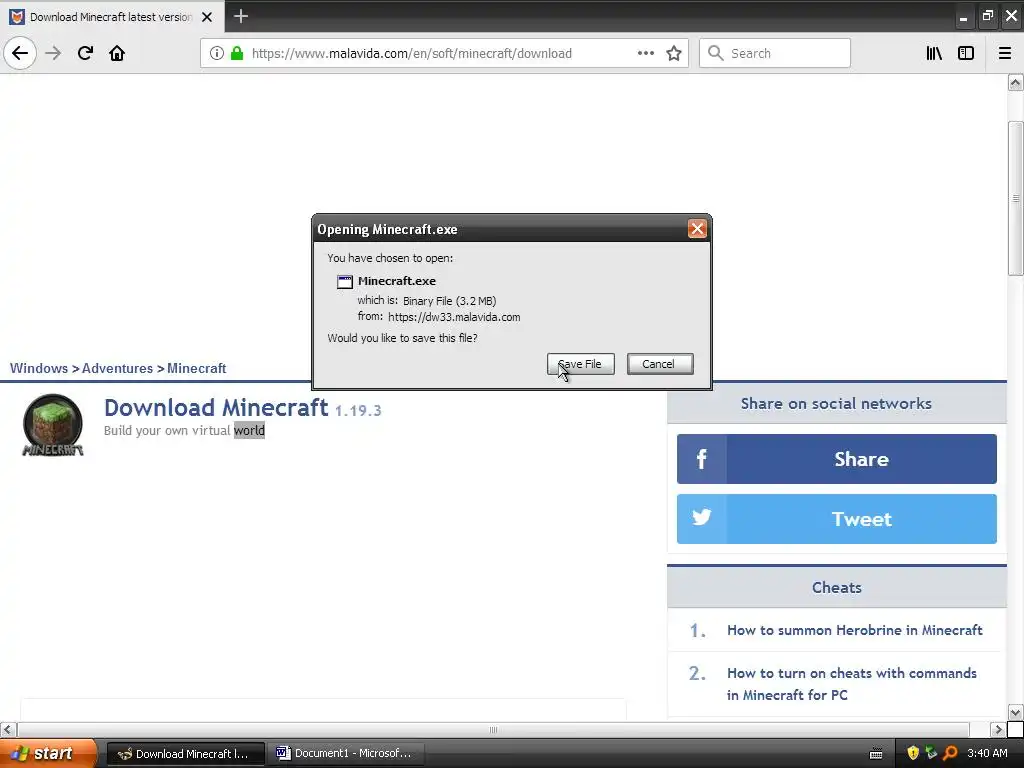Click the yellow security shield tray icon
The width and height of the screenshot is (1024, 768).
[x=912, y=754]
